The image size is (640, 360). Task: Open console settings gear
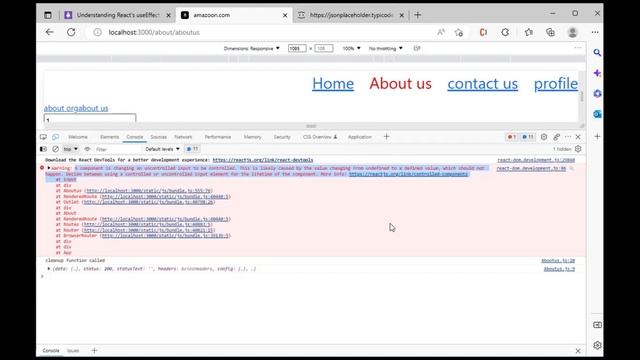click(578, 149)
